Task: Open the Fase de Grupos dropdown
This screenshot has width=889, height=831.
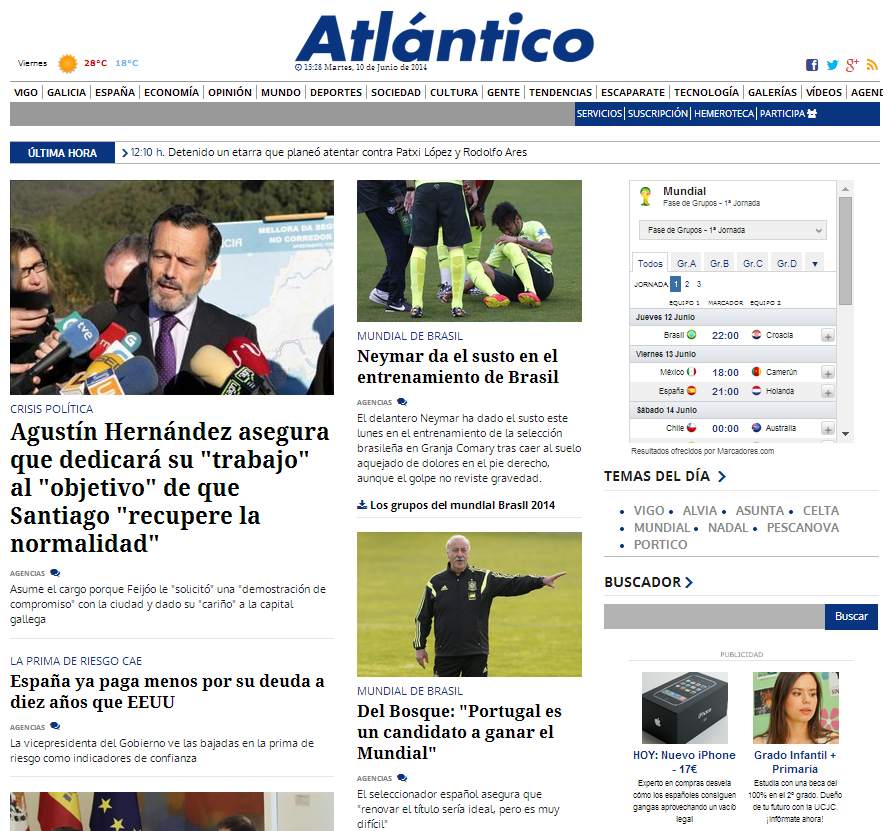Action: coord(733,230)
